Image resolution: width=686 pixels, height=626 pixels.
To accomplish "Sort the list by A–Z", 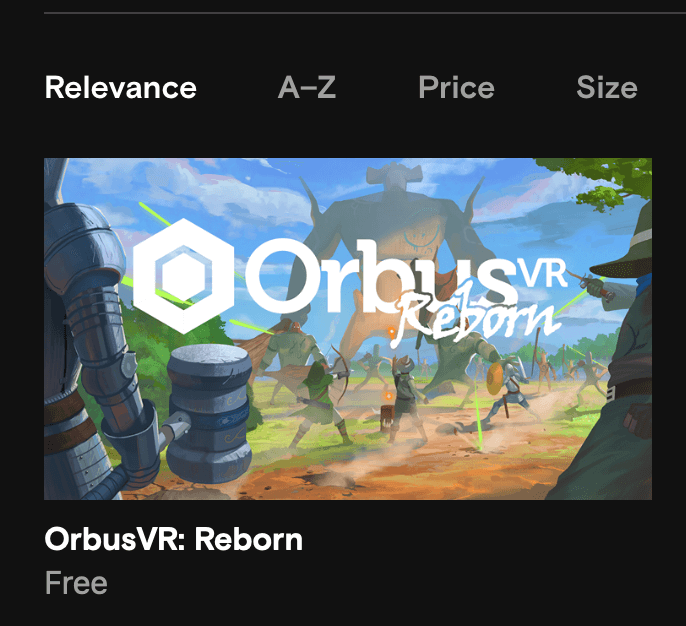I will (x=307, y=87).
